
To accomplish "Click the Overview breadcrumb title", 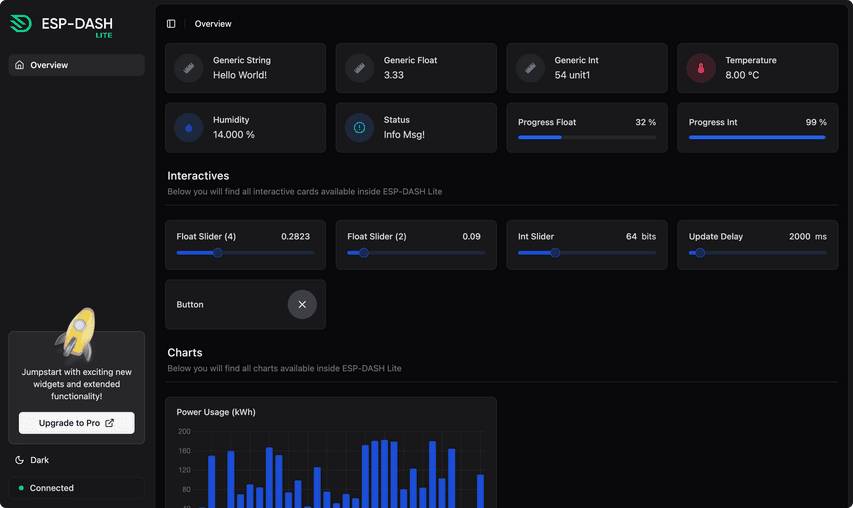I will (x=213, y=24).
